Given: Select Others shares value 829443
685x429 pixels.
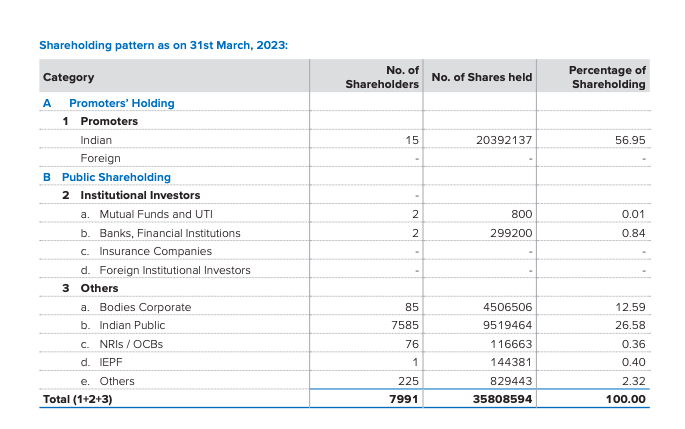Looking at the screenshot, I should coord(511,381).
